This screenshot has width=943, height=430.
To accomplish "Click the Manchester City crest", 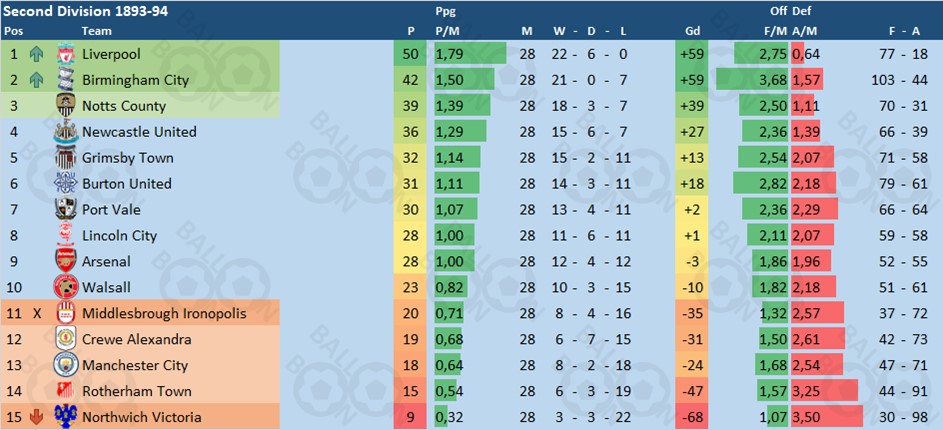I will (65, 365).
